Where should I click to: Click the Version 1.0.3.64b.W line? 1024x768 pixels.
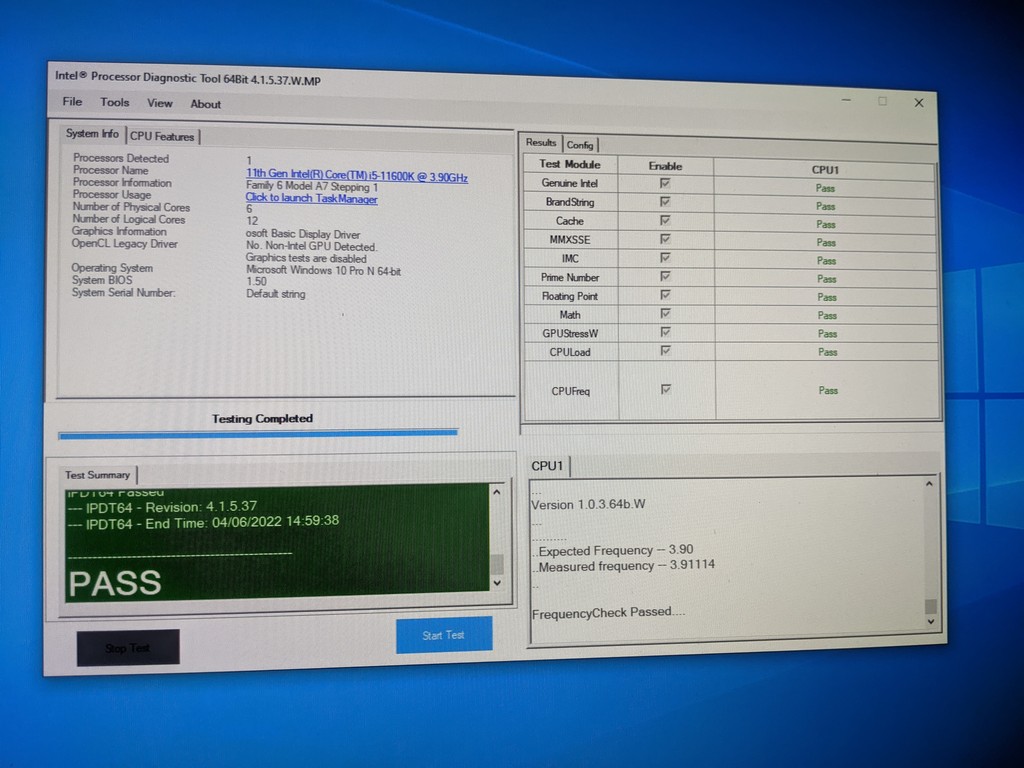pyautogui.click(x=588, y=504)
